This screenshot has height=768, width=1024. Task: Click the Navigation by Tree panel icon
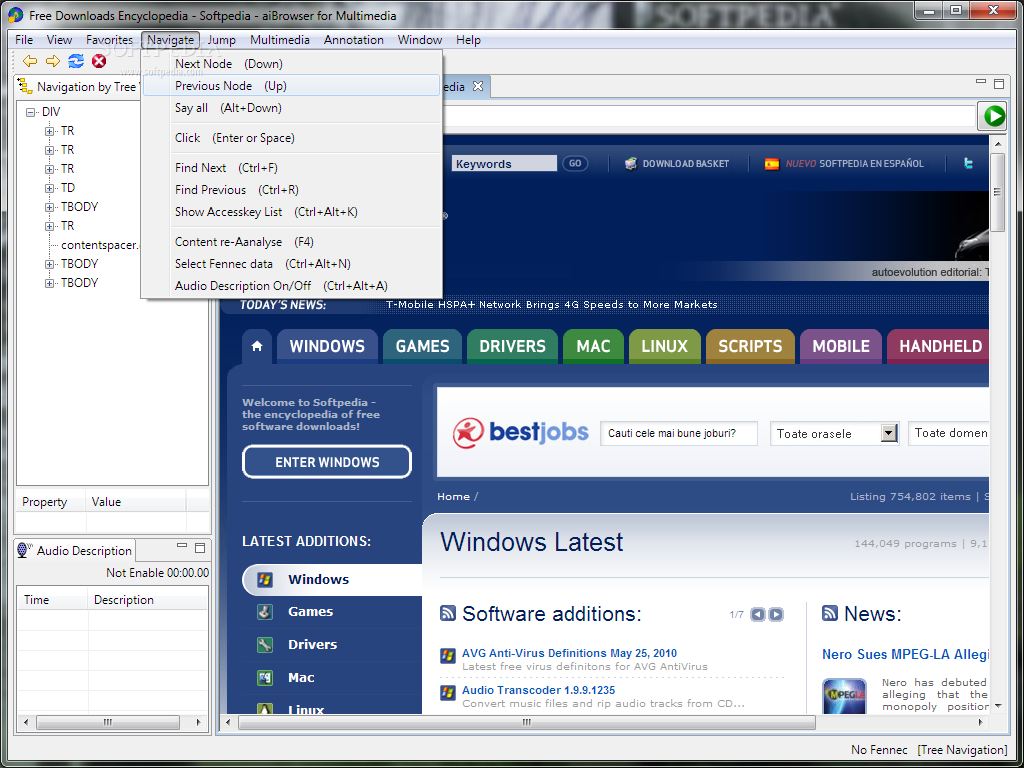pyautogui.click(x=25, y=86)
